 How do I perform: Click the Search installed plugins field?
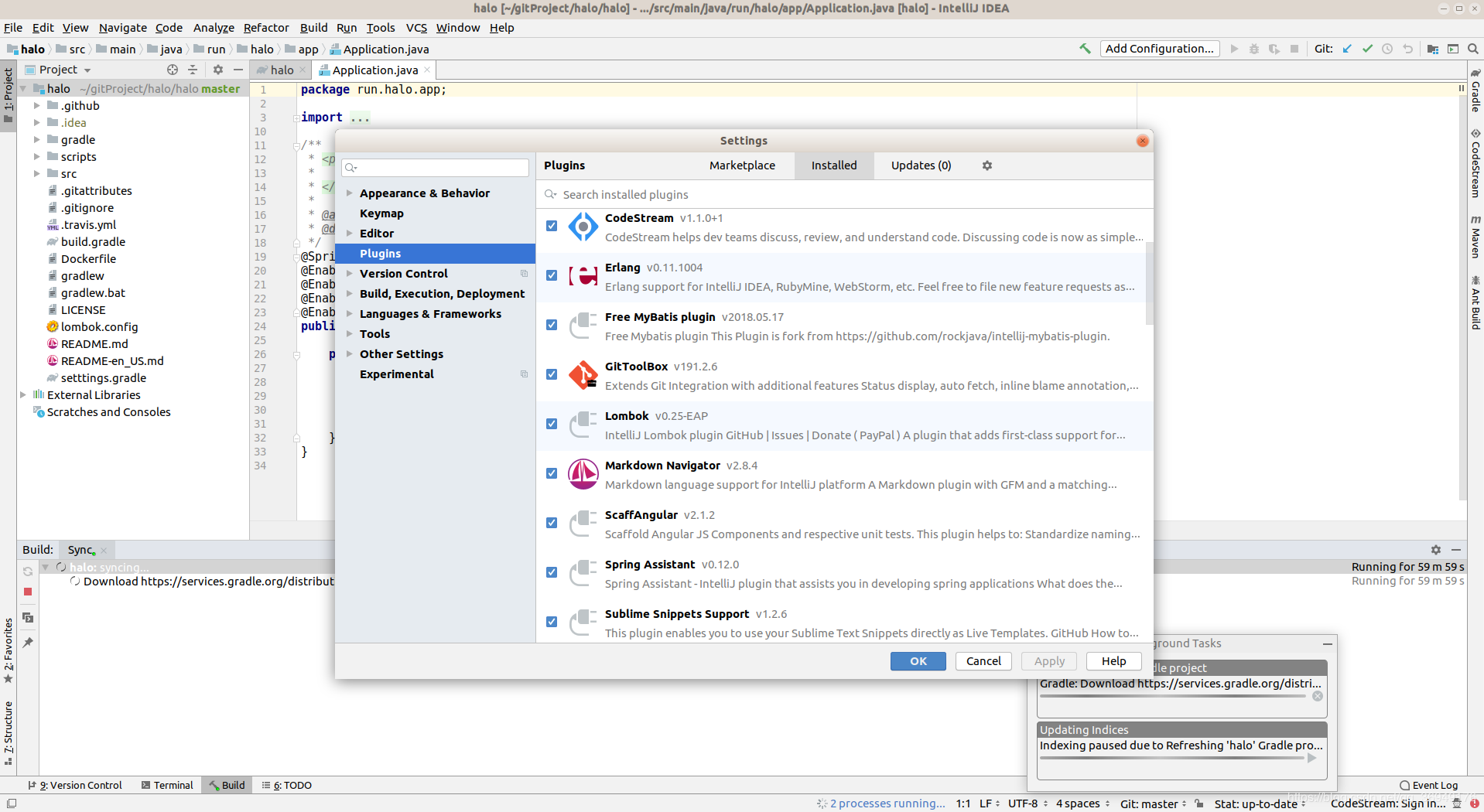pos(844,195)
